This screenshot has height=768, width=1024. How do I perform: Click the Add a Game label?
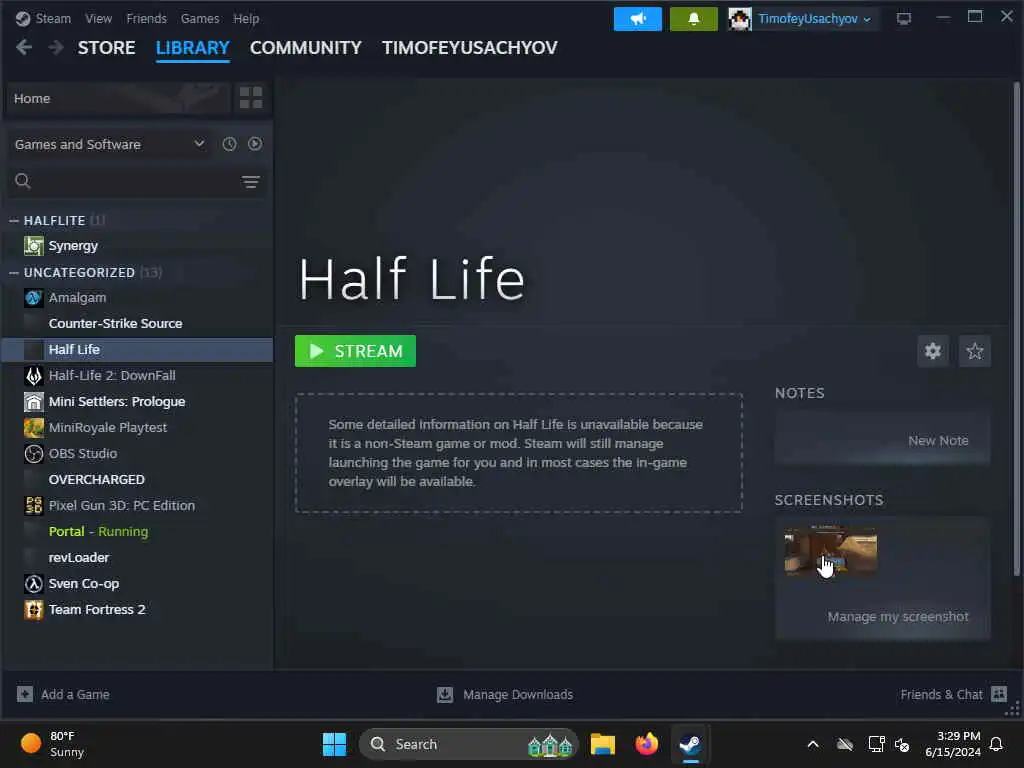pos(75,694)
